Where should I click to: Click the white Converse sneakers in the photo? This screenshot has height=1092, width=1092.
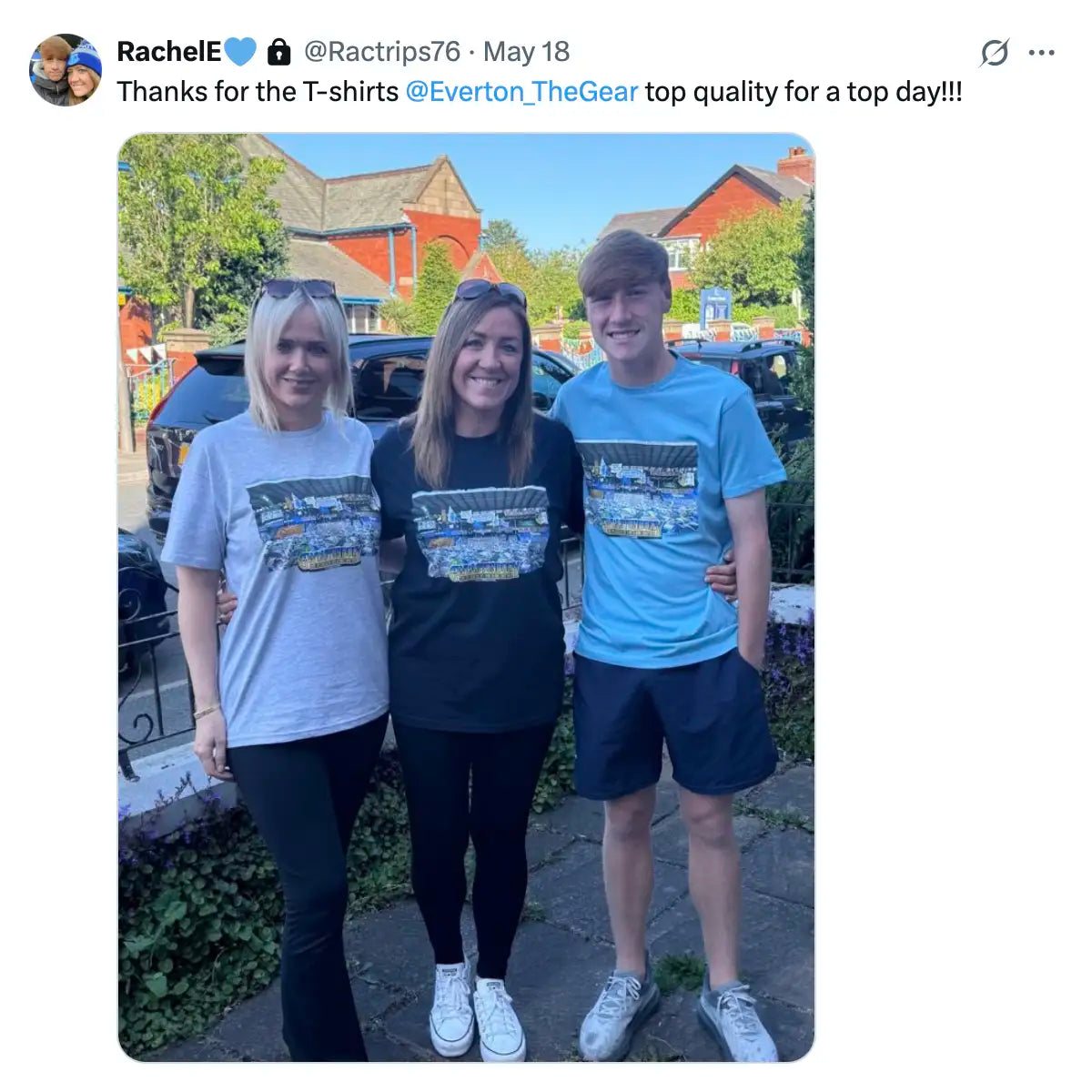[476, 1010]
